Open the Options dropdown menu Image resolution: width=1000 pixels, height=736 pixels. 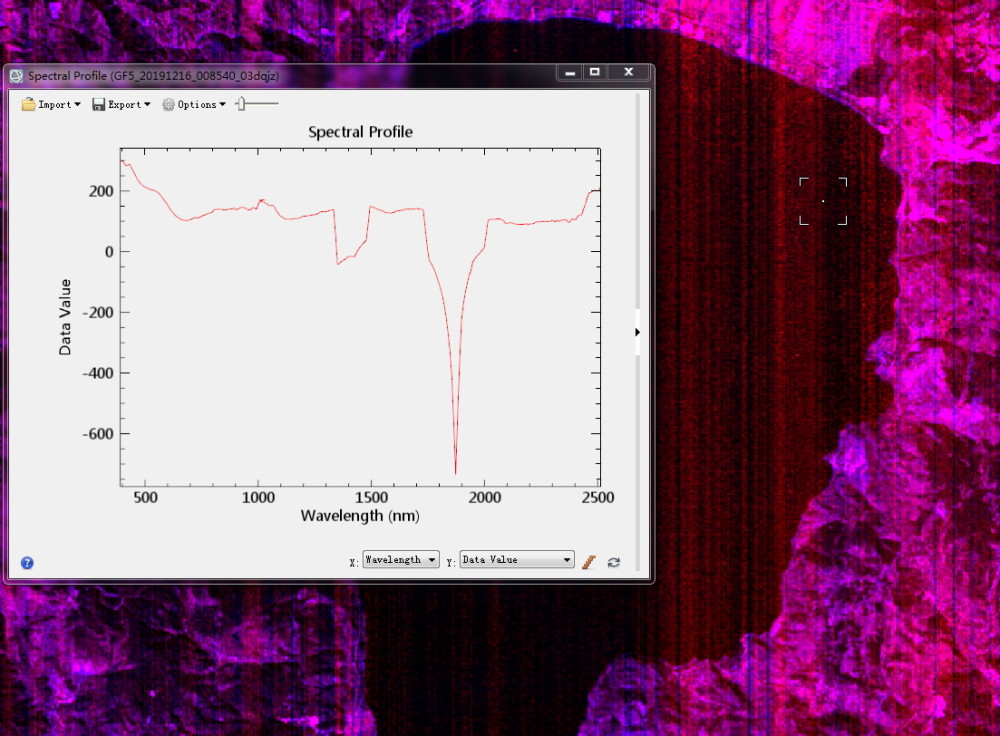197,104
